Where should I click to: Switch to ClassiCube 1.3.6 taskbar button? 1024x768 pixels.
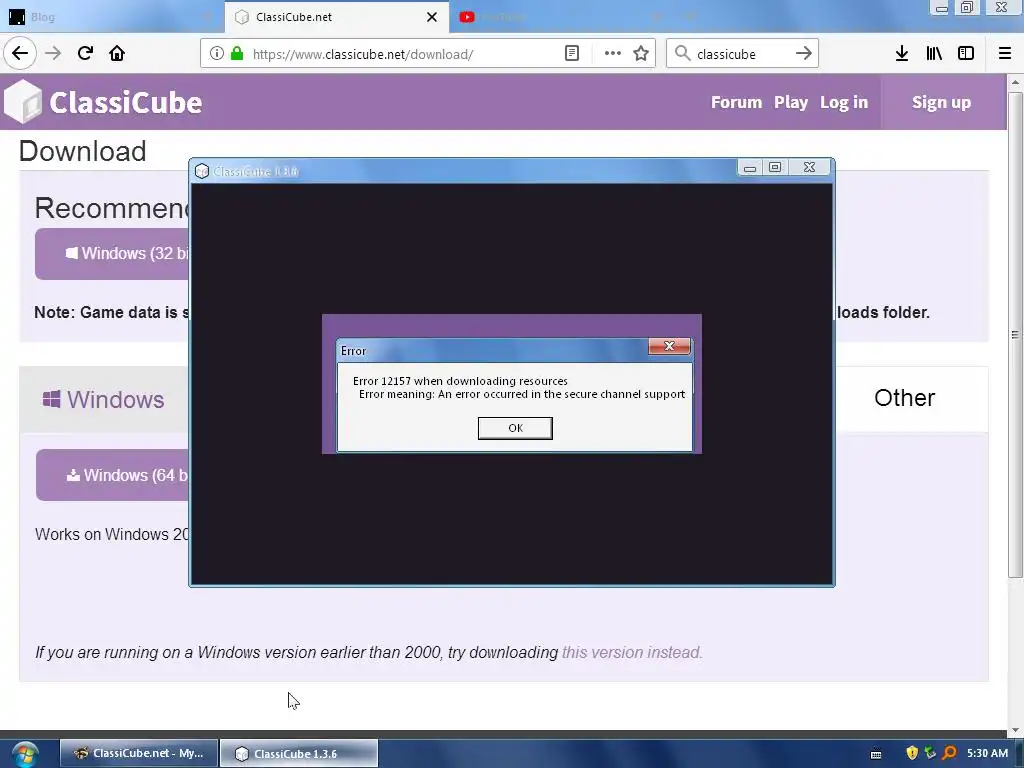pyautogui.click(x=299, y=754)
